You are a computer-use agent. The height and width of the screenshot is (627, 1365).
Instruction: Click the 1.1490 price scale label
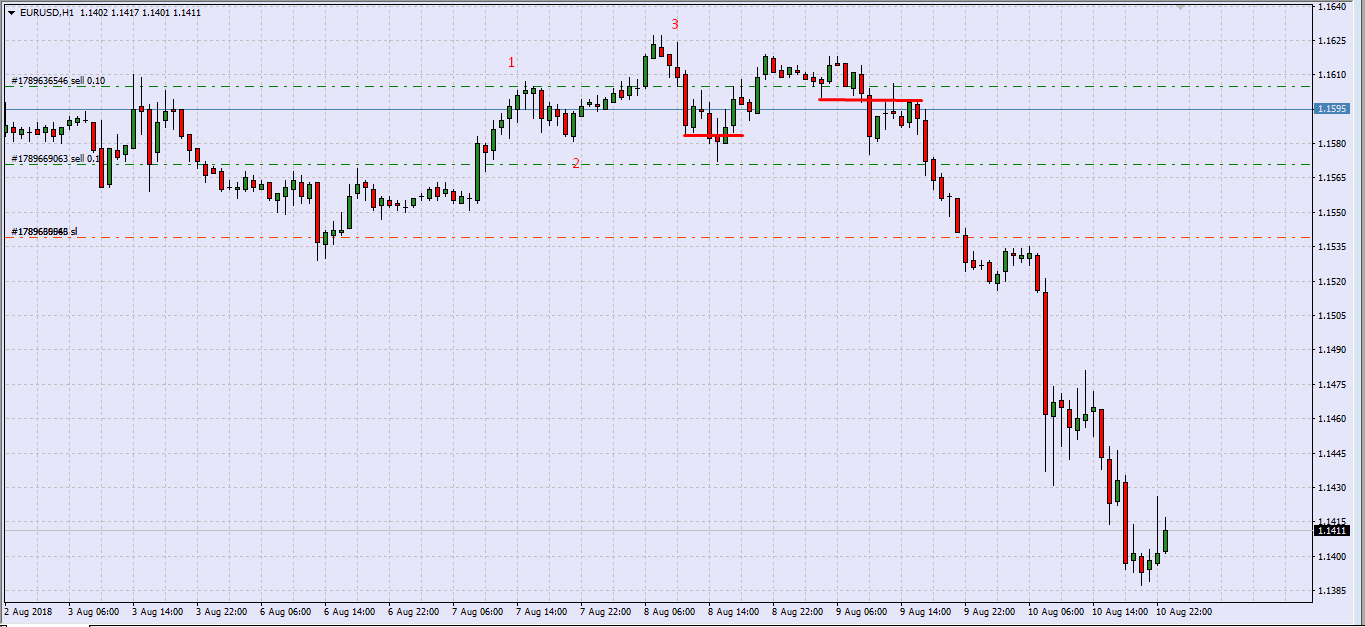(x=1331, y=350)
